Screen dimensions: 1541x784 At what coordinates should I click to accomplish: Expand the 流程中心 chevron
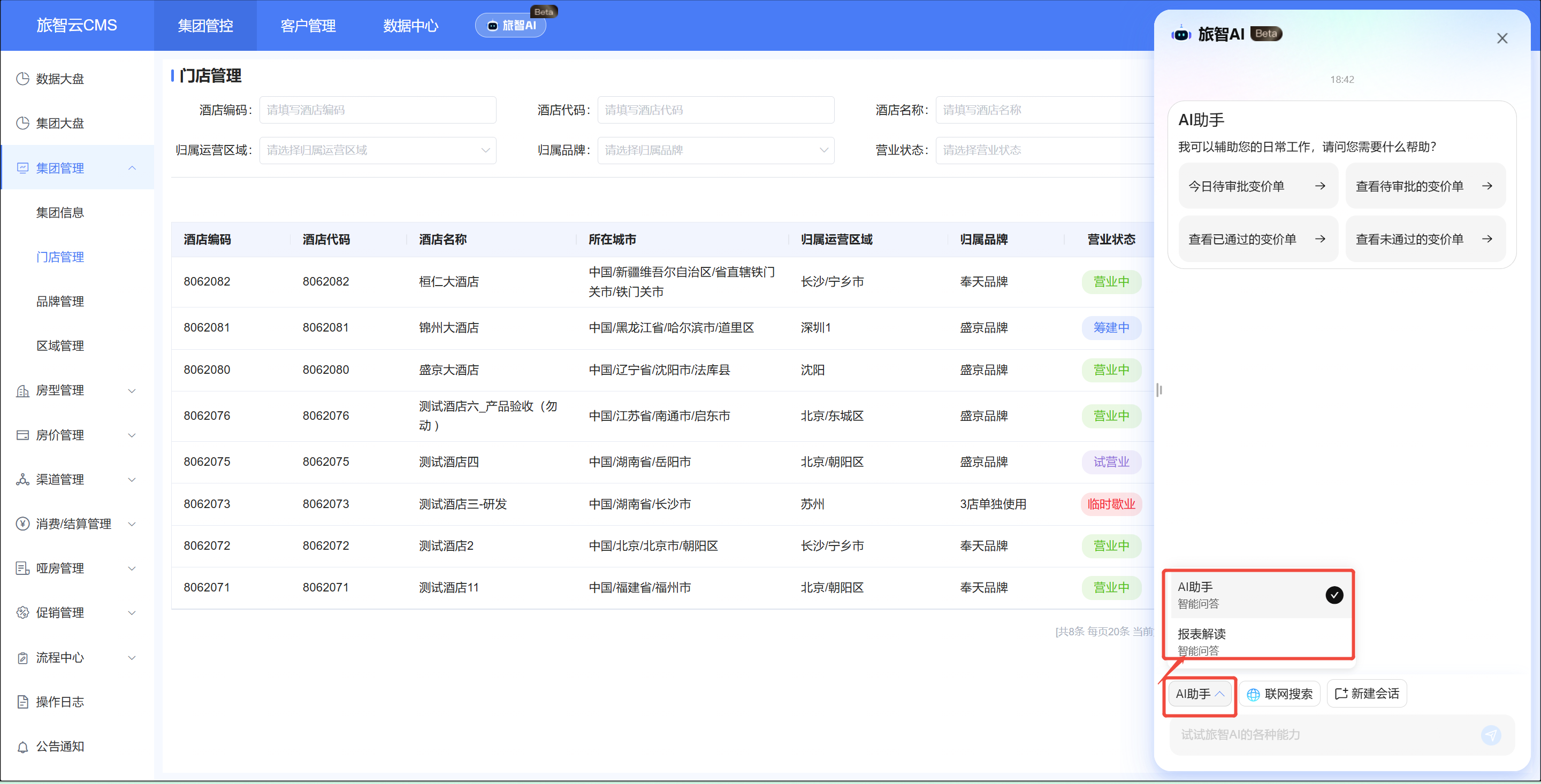coord(132,658)
